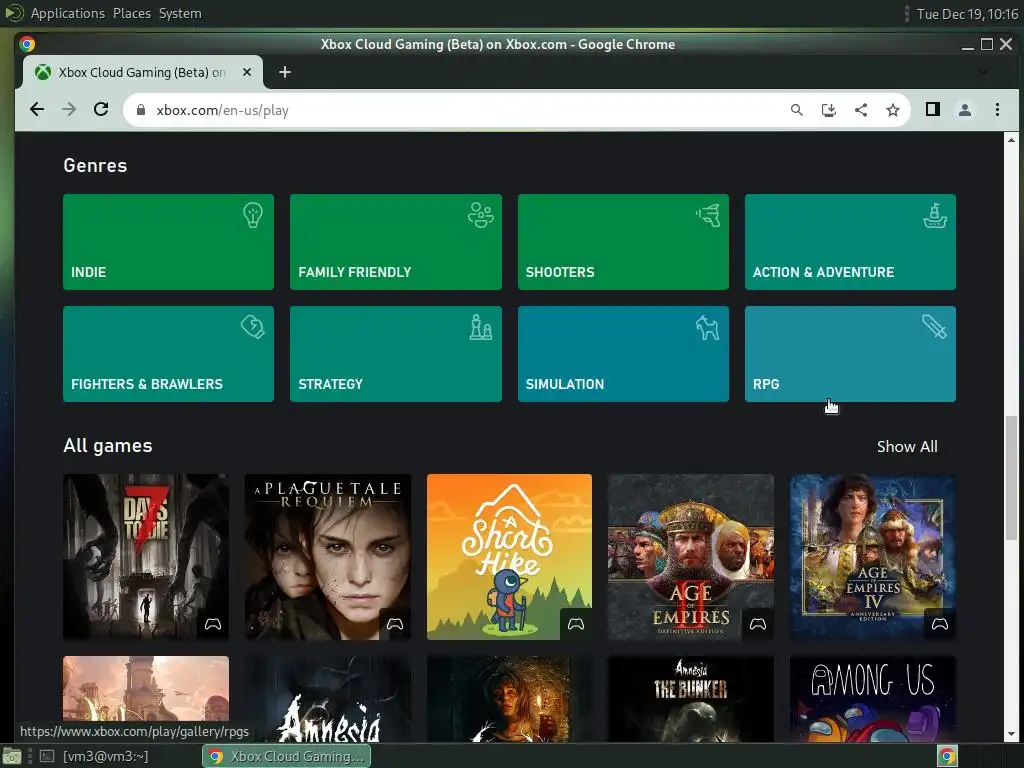The height and width of the screenshot is (768, 1024).
Task: Click the scrollbar down arrow
Action: click(1011, 734)
